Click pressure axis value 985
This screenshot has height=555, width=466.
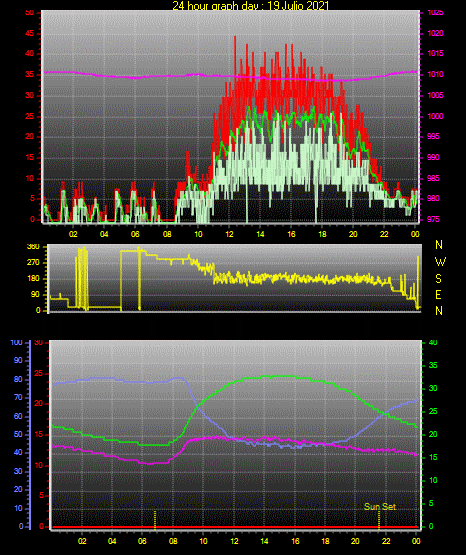click(x=433, y=178)
